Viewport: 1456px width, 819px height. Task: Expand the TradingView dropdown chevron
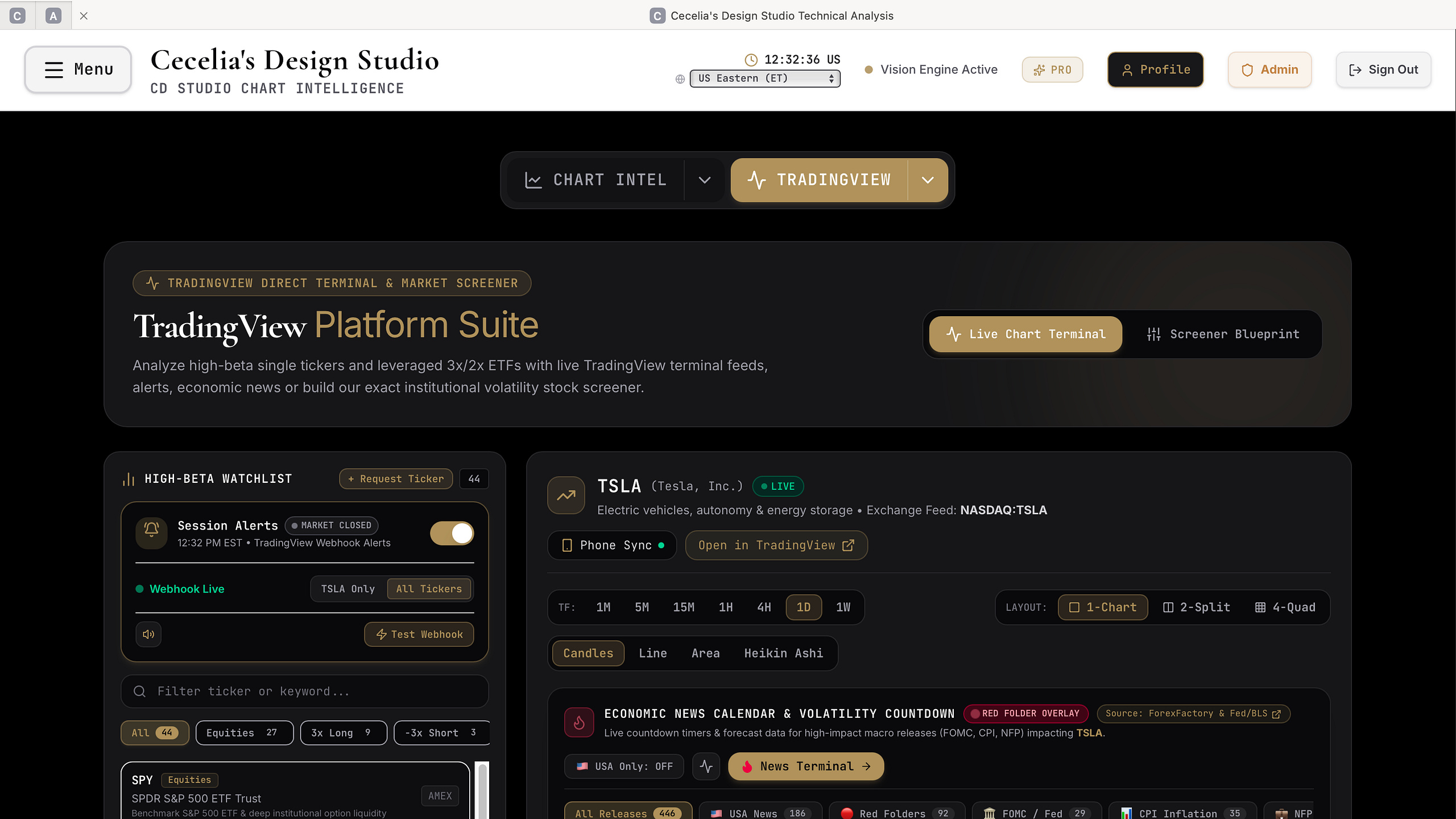(928, 180)
